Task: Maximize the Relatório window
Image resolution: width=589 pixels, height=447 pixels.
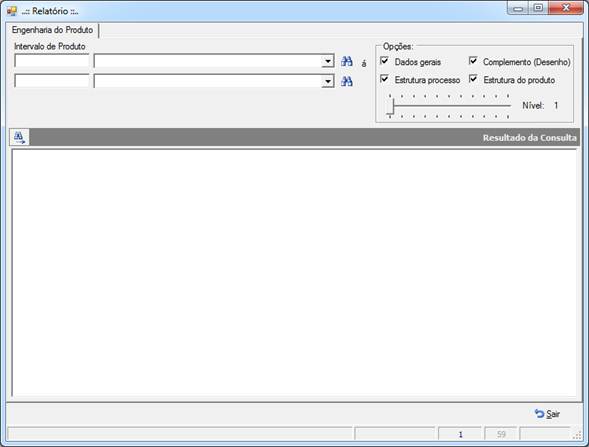Action: pyautogui.click(x=538, y=8)
